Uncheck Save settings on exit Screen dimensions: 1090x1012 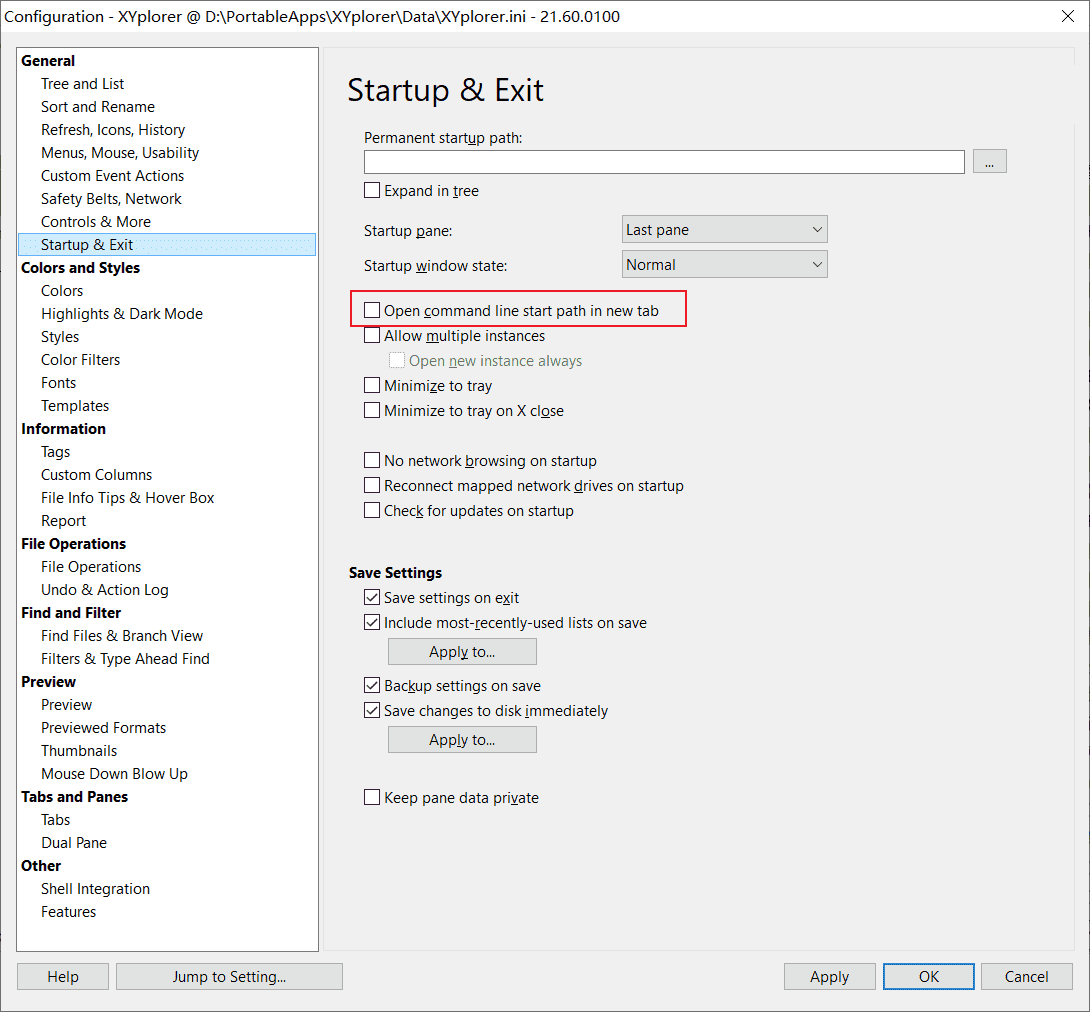tap(372, 598)
